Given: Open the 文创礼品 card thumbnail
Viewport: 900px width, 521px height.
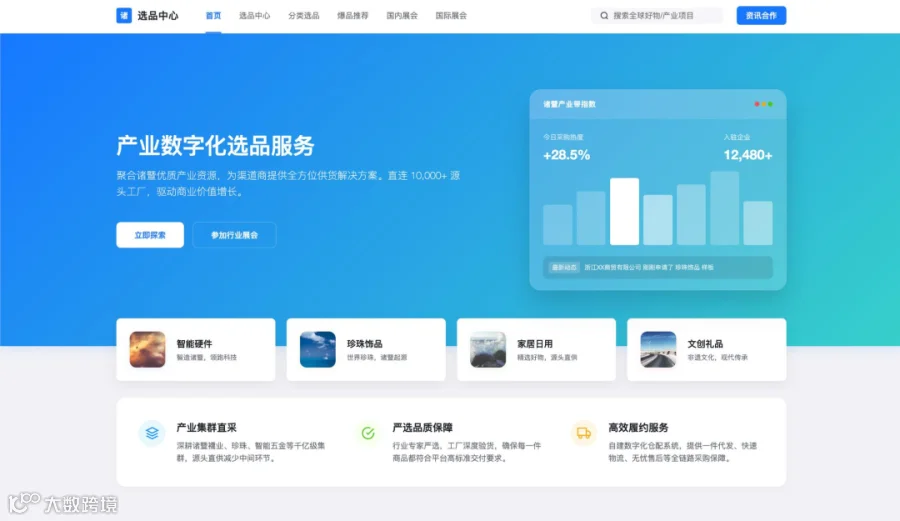Looking at the screenshot, I should coord(658,349).
